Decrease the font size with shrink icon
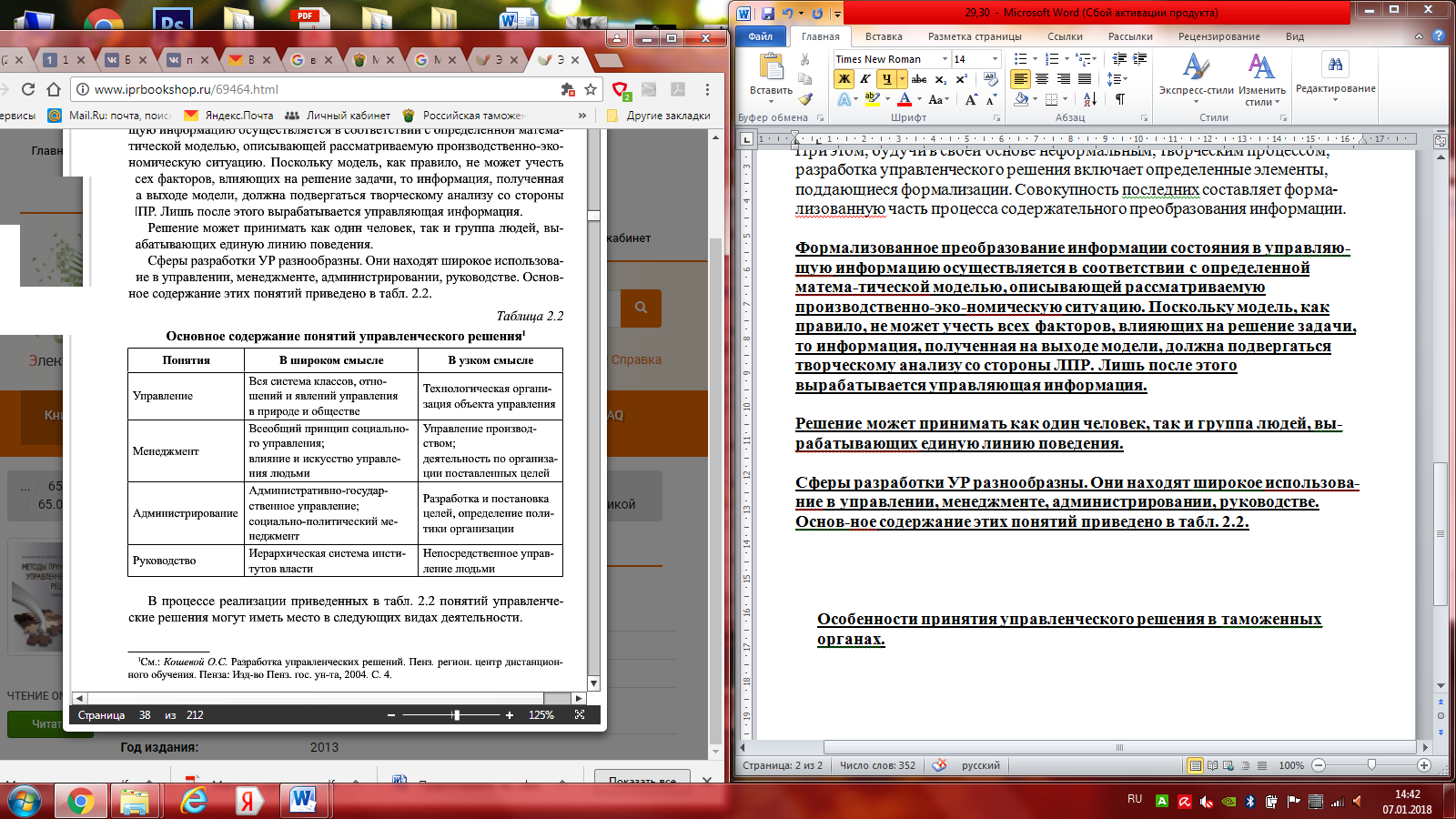Viewport: 1456px width, 819px height. (x=991, y=99)
